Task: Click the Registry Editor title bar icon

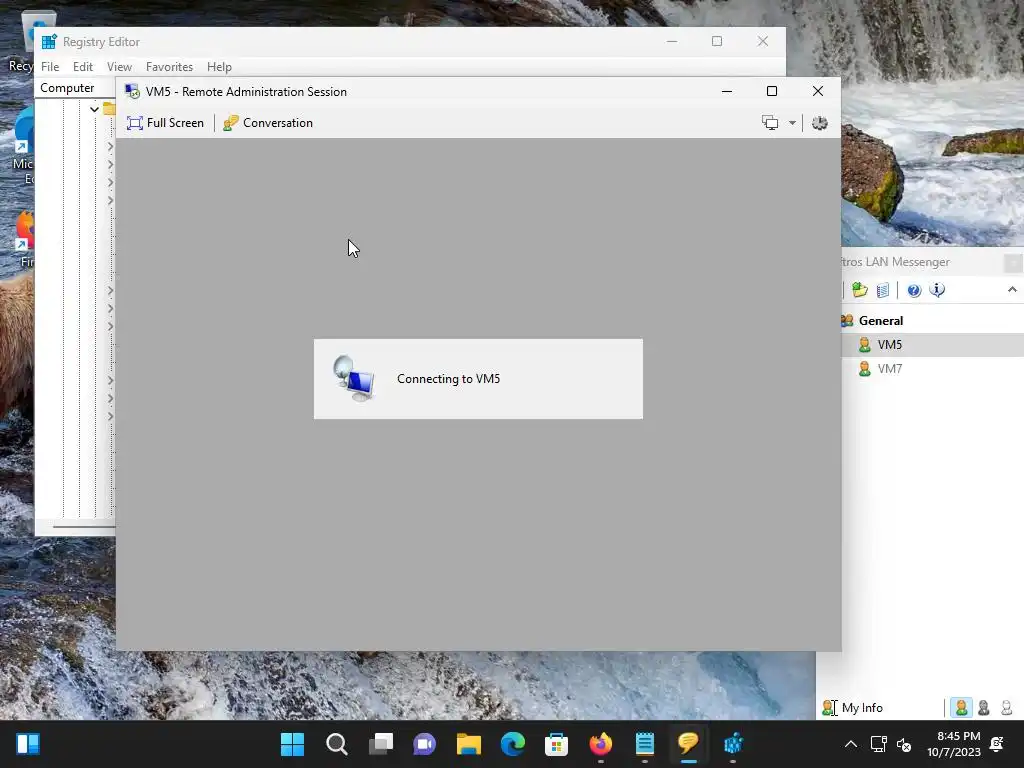Action: [x=49, y=42]
